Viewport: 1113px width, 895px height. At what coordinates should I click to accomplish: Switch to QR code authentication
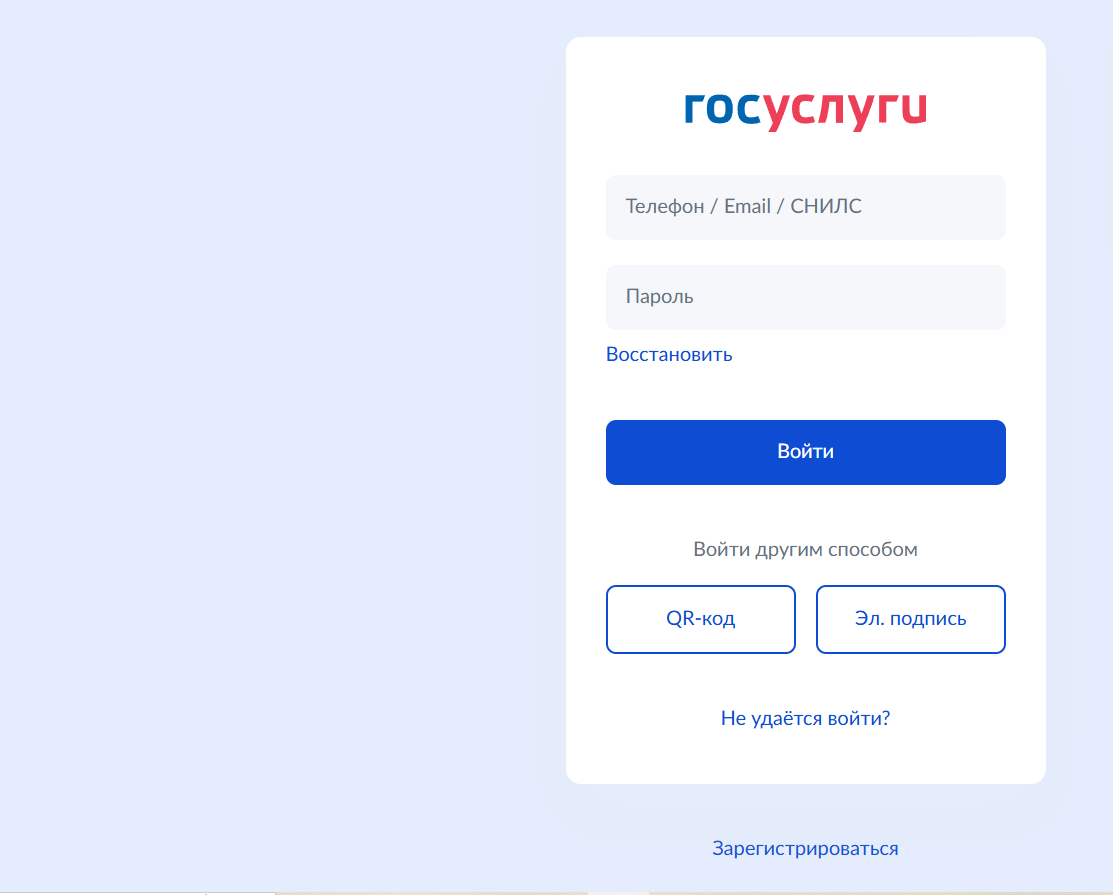click(700, 619)
